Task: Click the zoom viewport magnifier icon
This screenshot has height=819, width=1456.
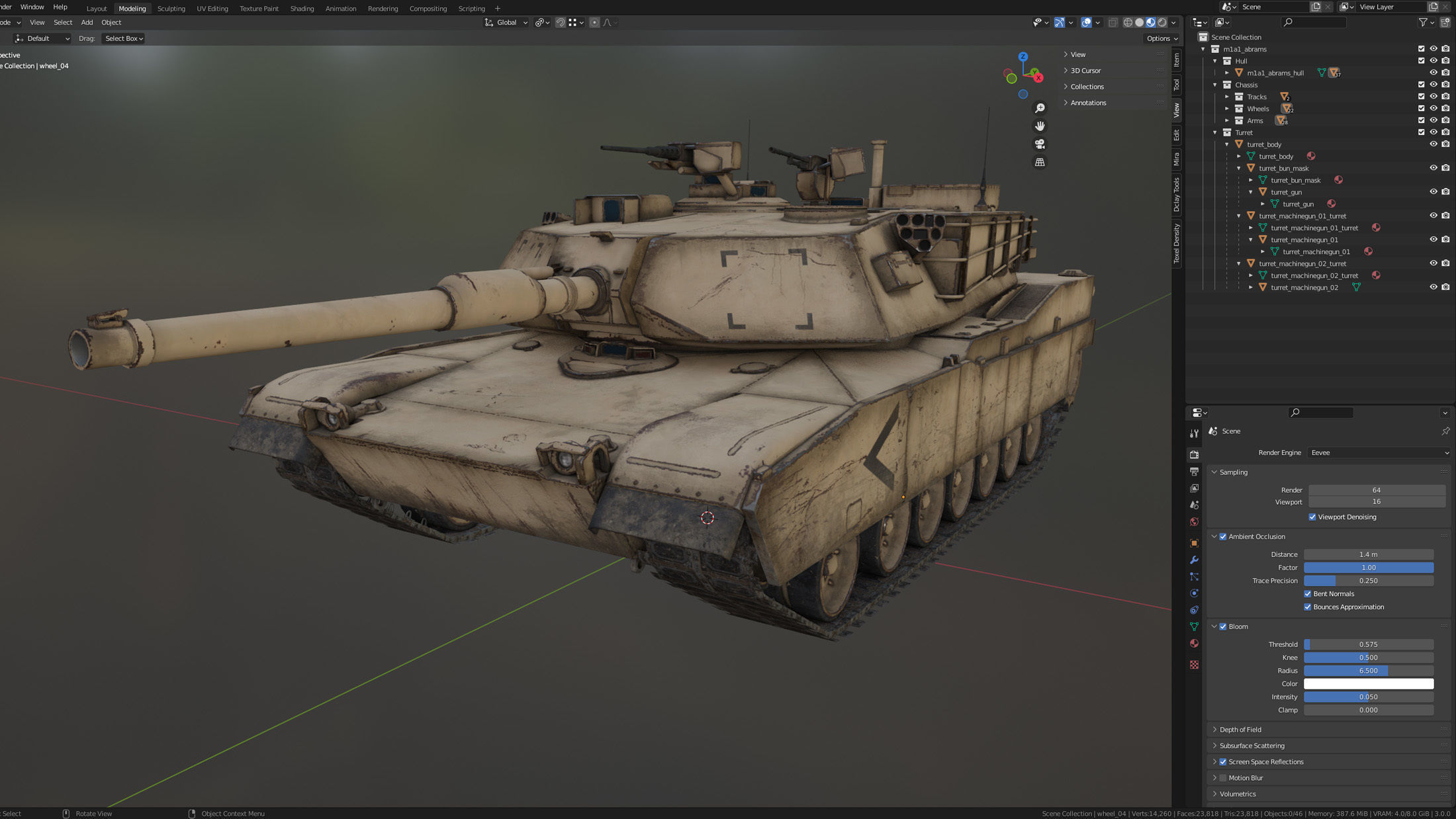Action: pyautogui.click(x=1040, y=108)
